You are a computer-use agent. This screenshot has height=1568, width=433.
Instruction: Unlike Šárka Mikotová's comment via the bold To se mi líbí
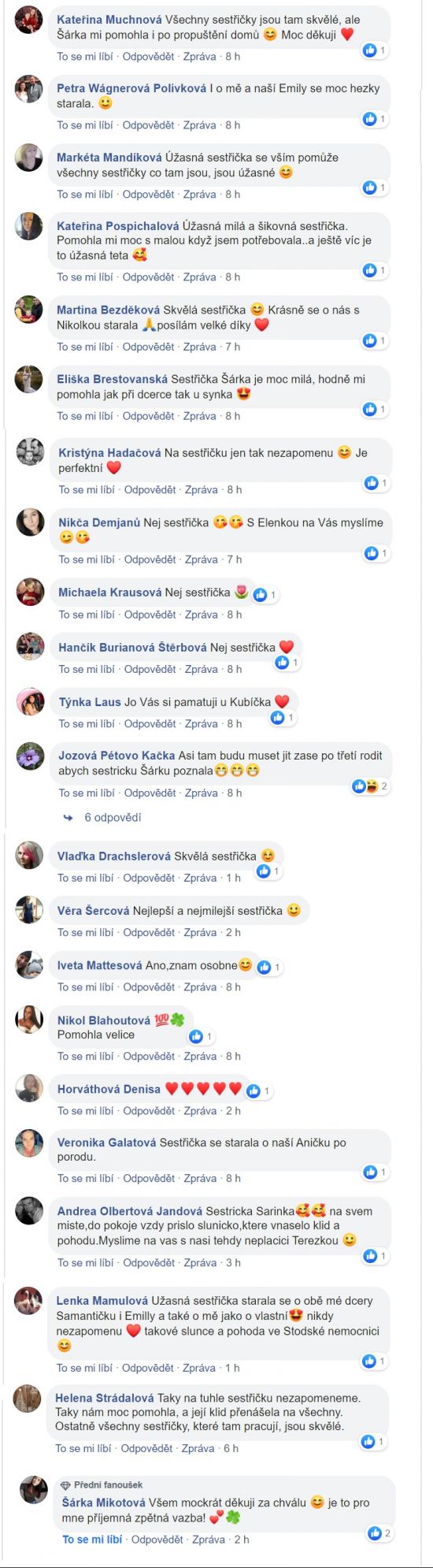coord(92,1539)
